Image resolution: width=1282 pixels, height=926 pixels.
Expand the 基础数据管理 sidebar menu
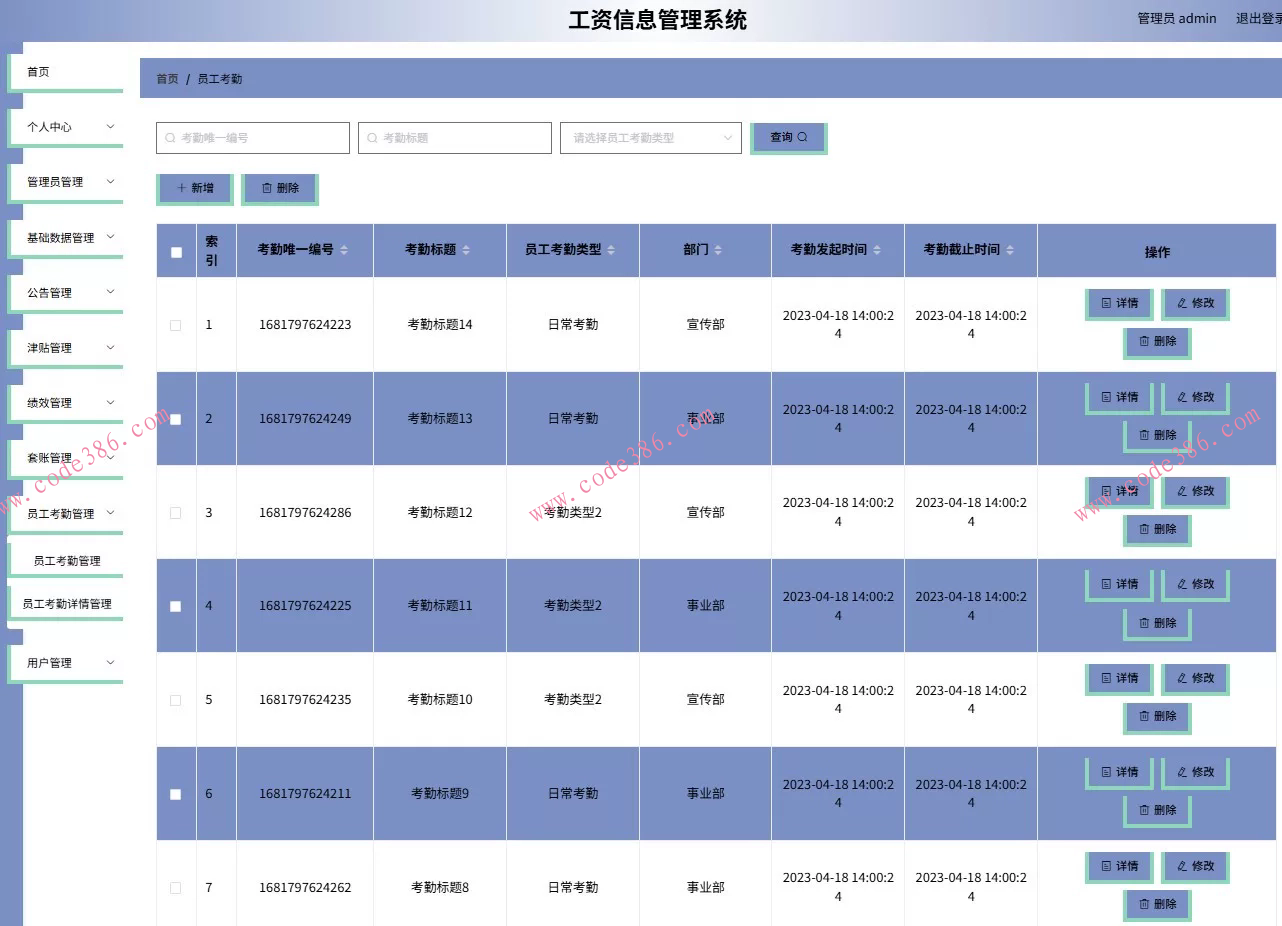click(x=66, y=237)
